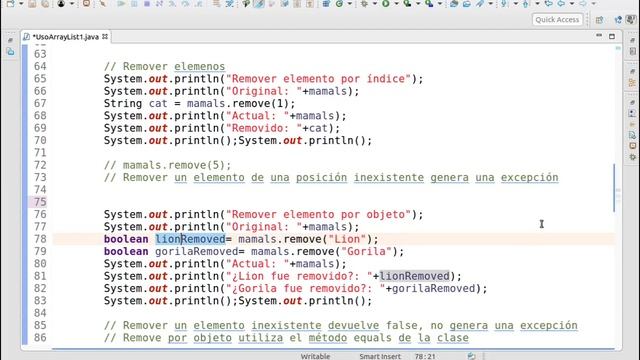Minimize the editor area

tap(599, 36)
